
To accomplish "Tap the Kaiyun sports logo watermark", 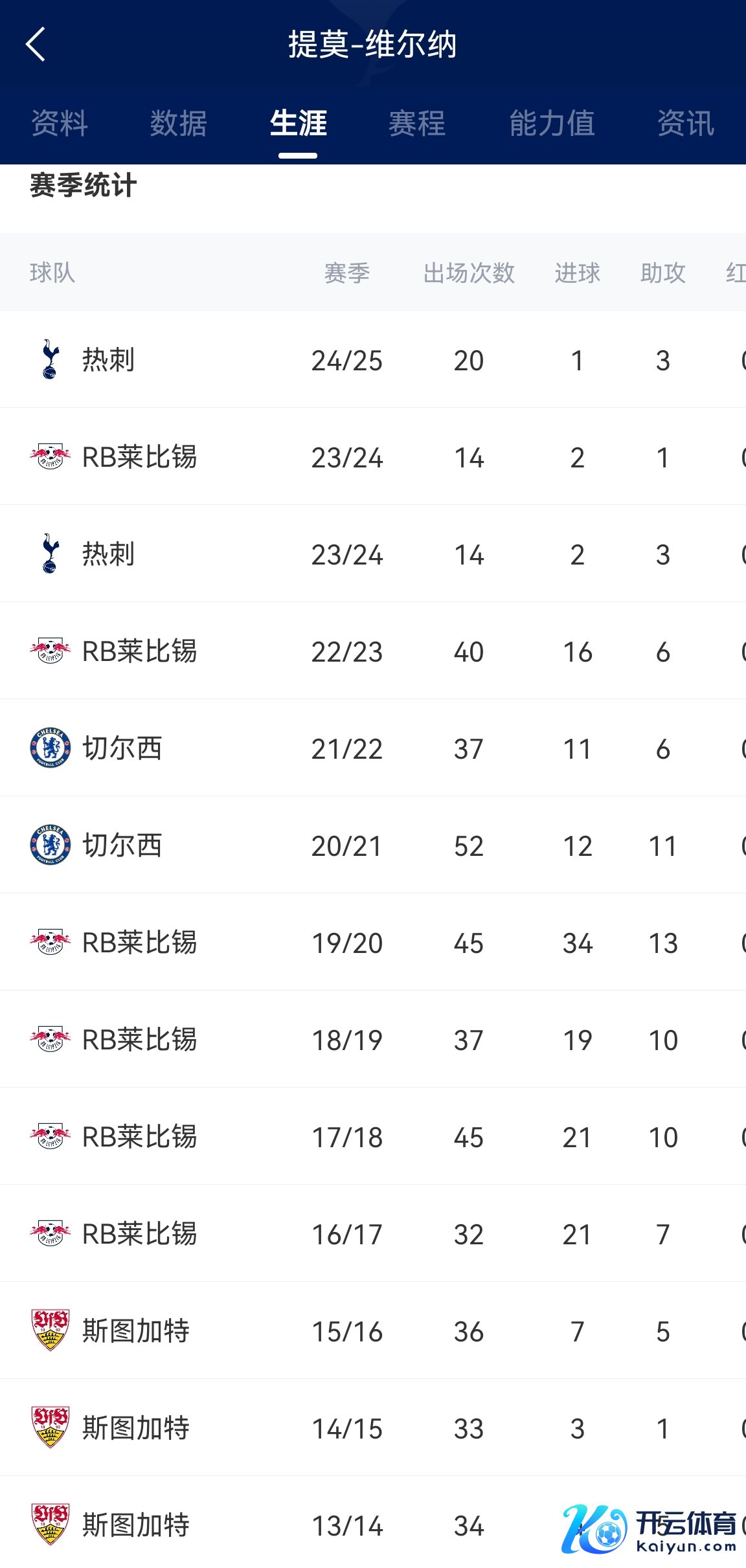I will click(650, 1529).
